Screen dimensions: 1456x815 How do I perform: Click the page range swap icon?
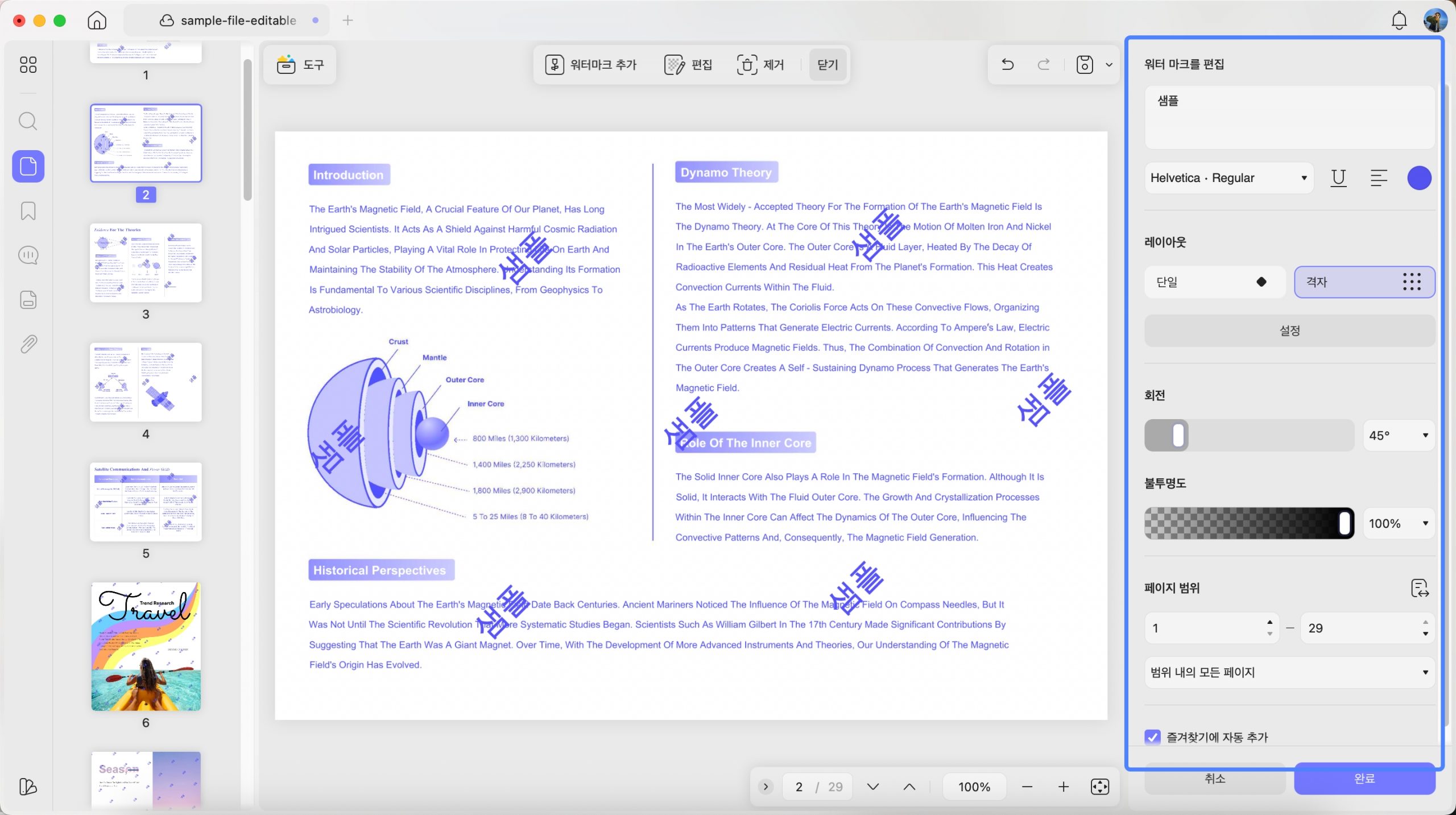click(1420, 588)
